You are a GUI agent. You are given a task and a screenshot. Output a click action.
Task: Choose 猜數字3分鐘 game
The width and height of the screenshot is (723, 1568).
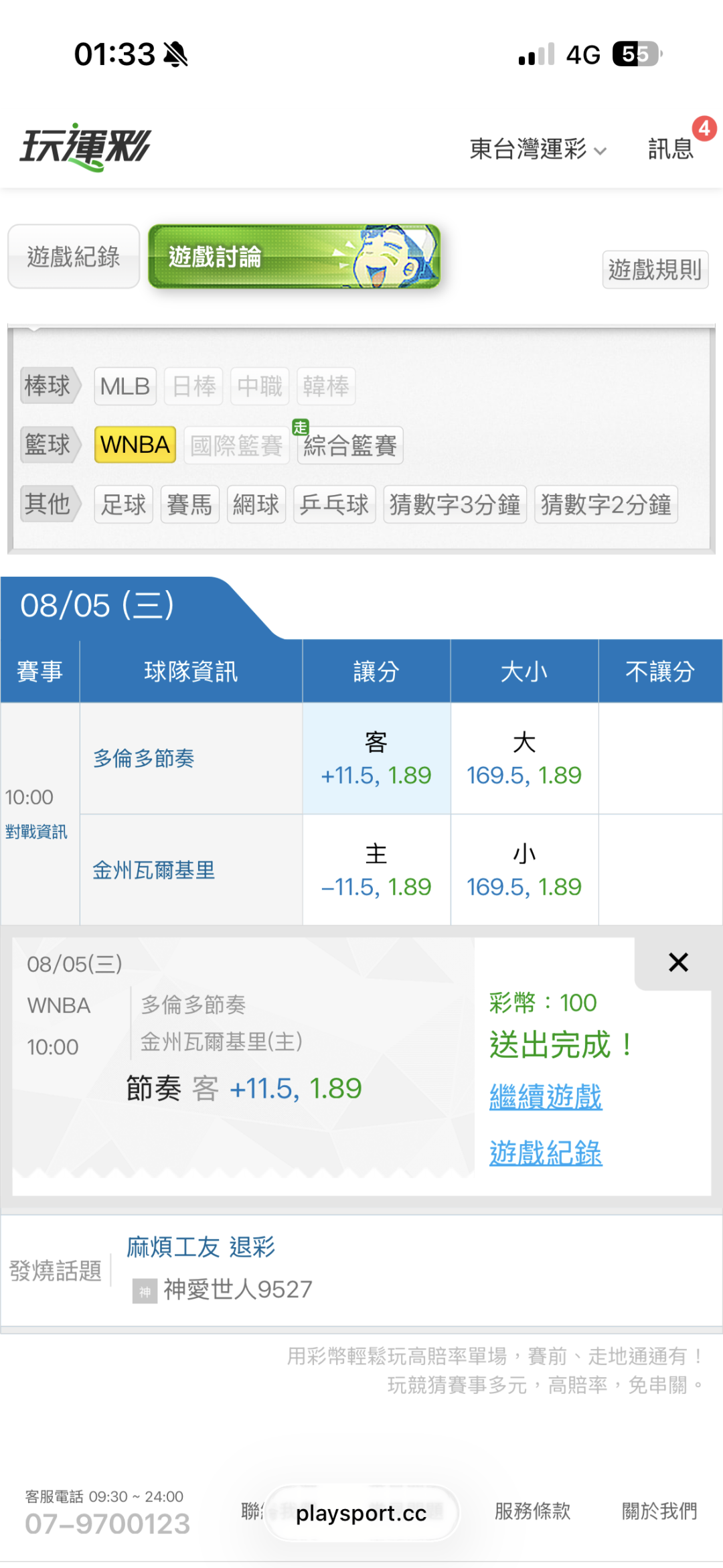click(455, 504)
